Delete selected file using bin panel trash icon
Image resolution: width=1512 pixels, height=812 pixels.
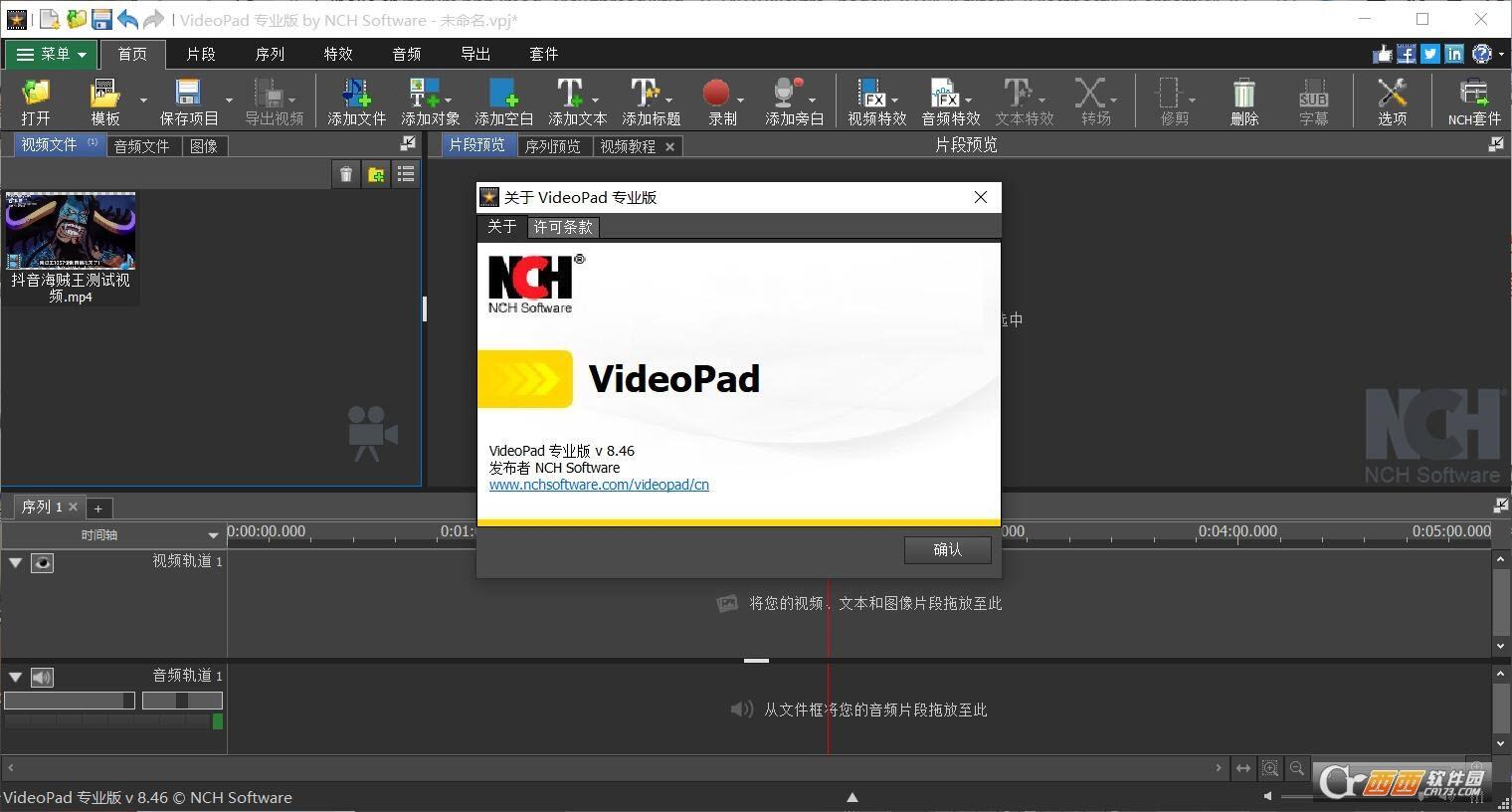point(346,175)
